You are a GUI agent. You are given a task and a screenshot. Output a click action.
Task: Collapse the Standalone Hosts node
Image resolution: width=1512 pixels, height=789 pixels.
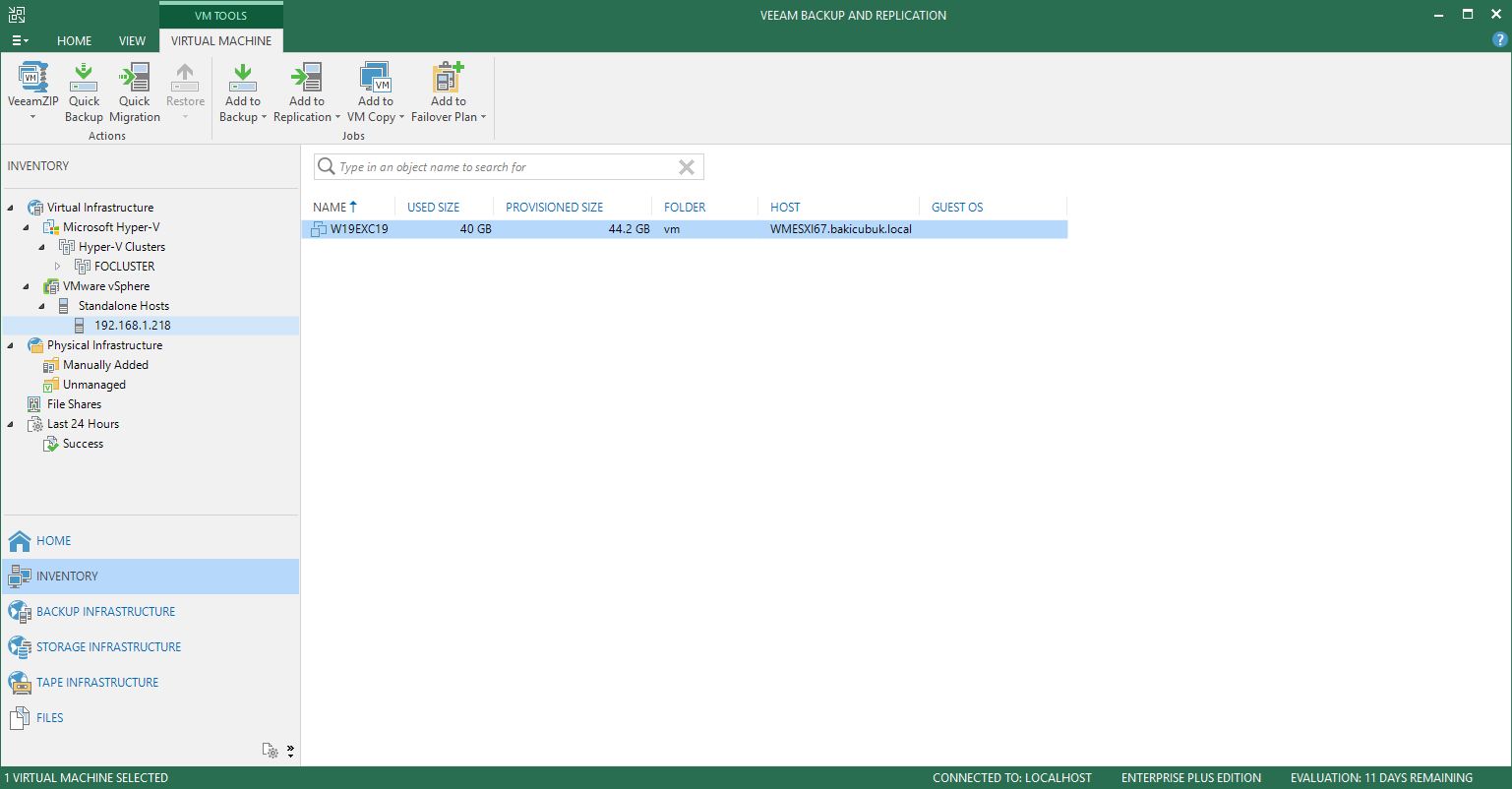[x=41, y=306]
